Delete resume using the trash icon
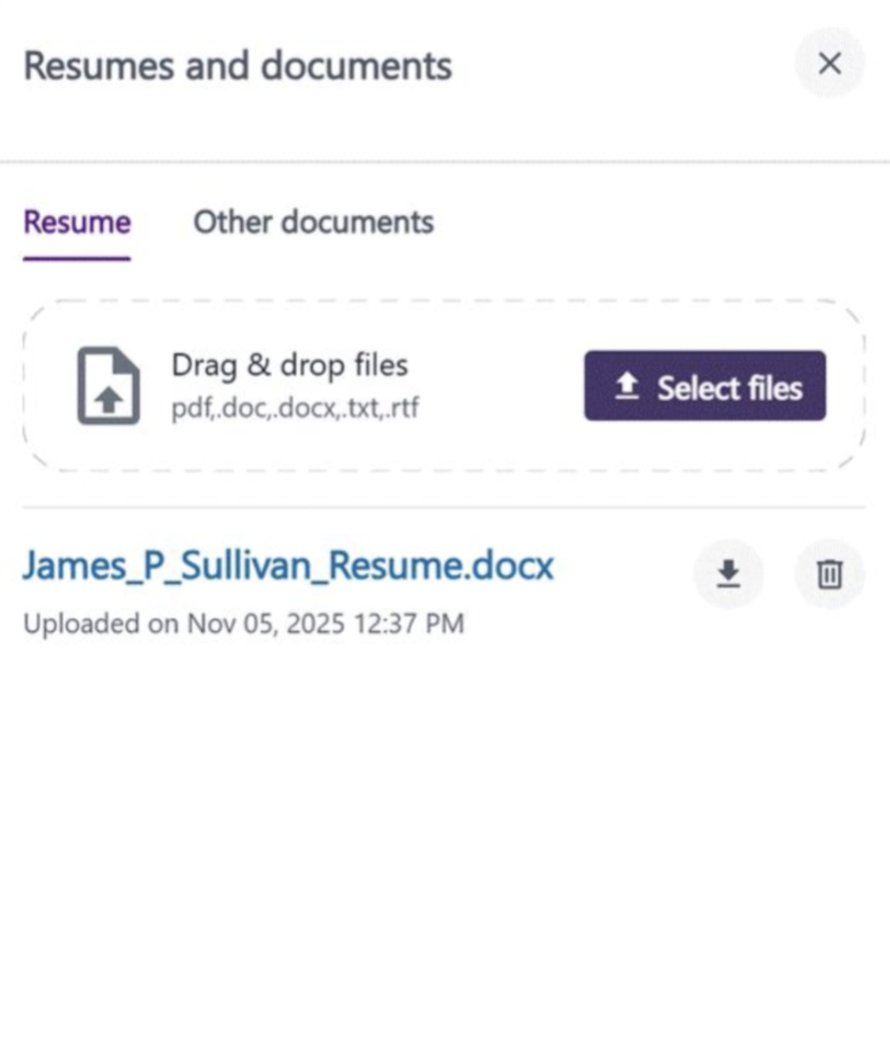 point(829,573)
